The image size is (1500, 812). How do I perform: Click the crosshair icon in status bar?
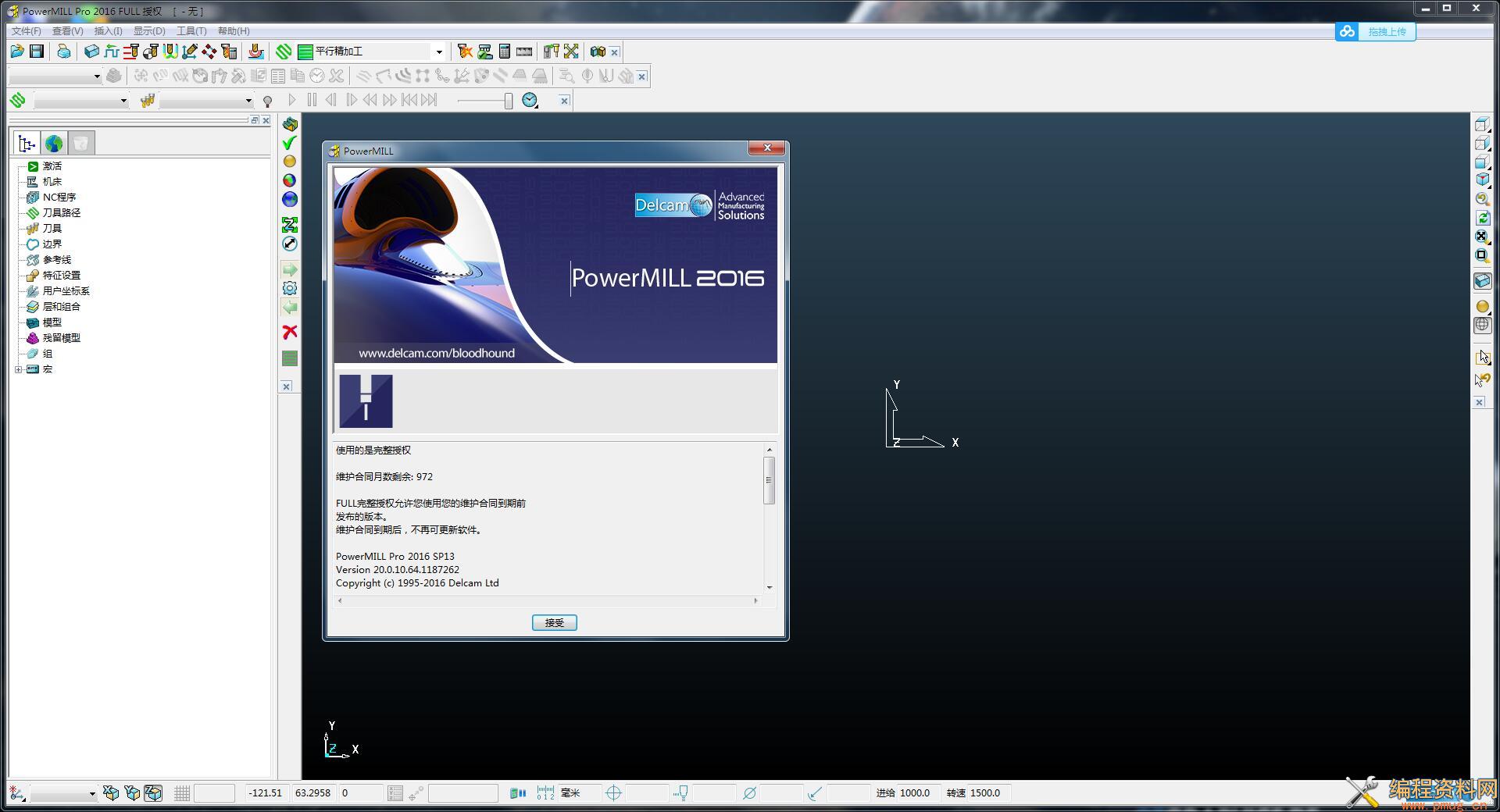click(x=613, y=793)
